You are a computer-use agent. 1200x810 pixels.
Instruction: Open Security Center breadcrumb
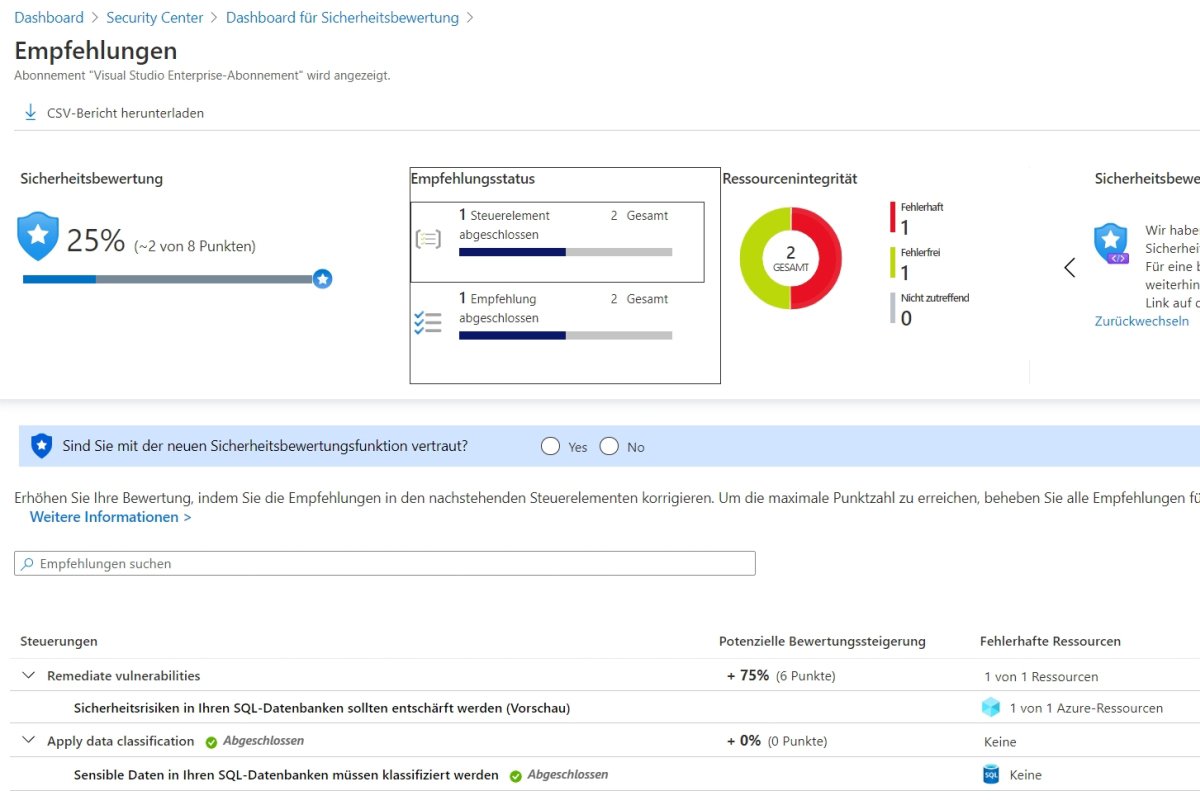point(154,18)
